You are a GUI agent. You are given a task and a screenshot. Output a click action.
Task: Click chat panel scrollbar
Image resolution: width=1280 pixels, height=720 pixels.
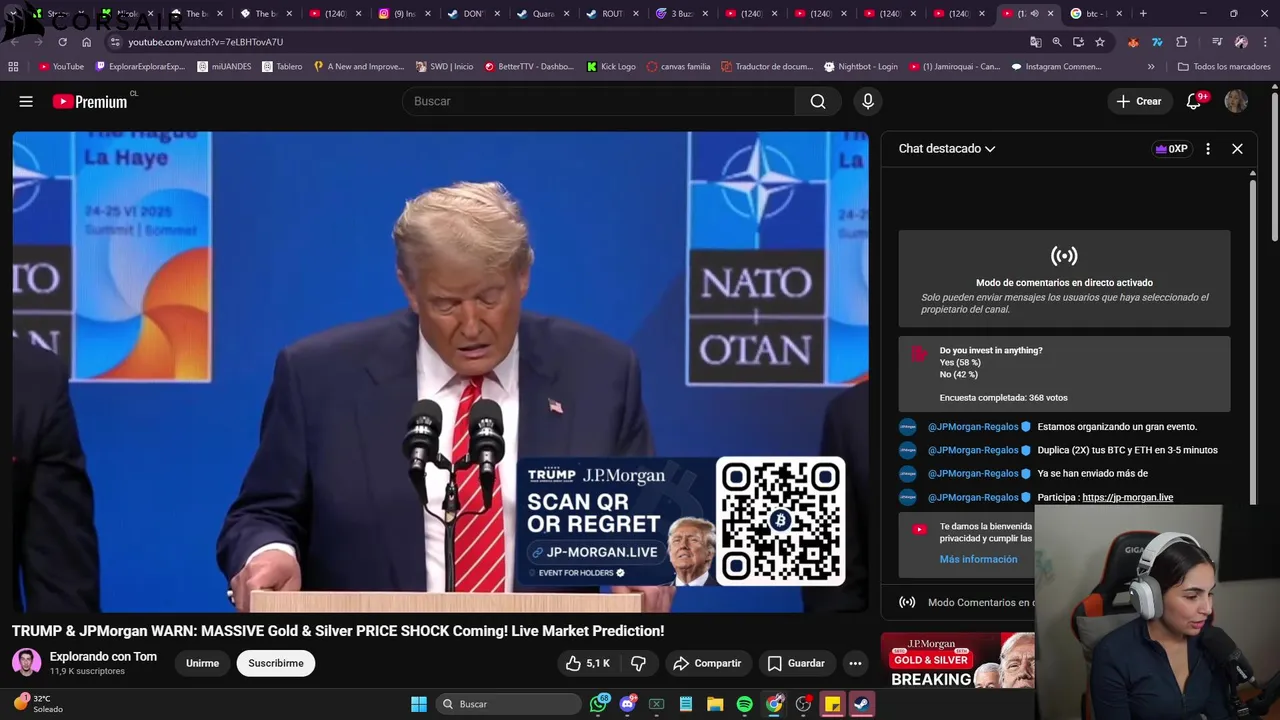click(x=1252, y=340)
